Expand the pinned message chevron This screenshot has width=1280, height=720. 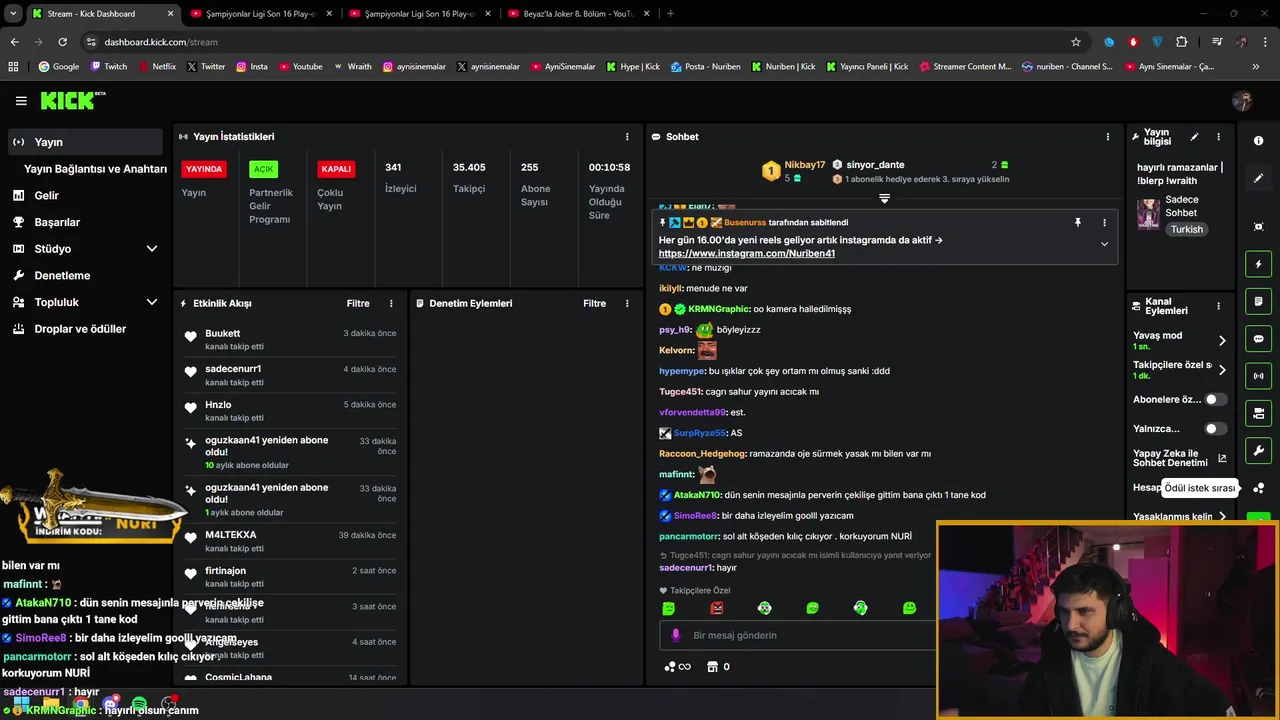(x=1104, y=244)
